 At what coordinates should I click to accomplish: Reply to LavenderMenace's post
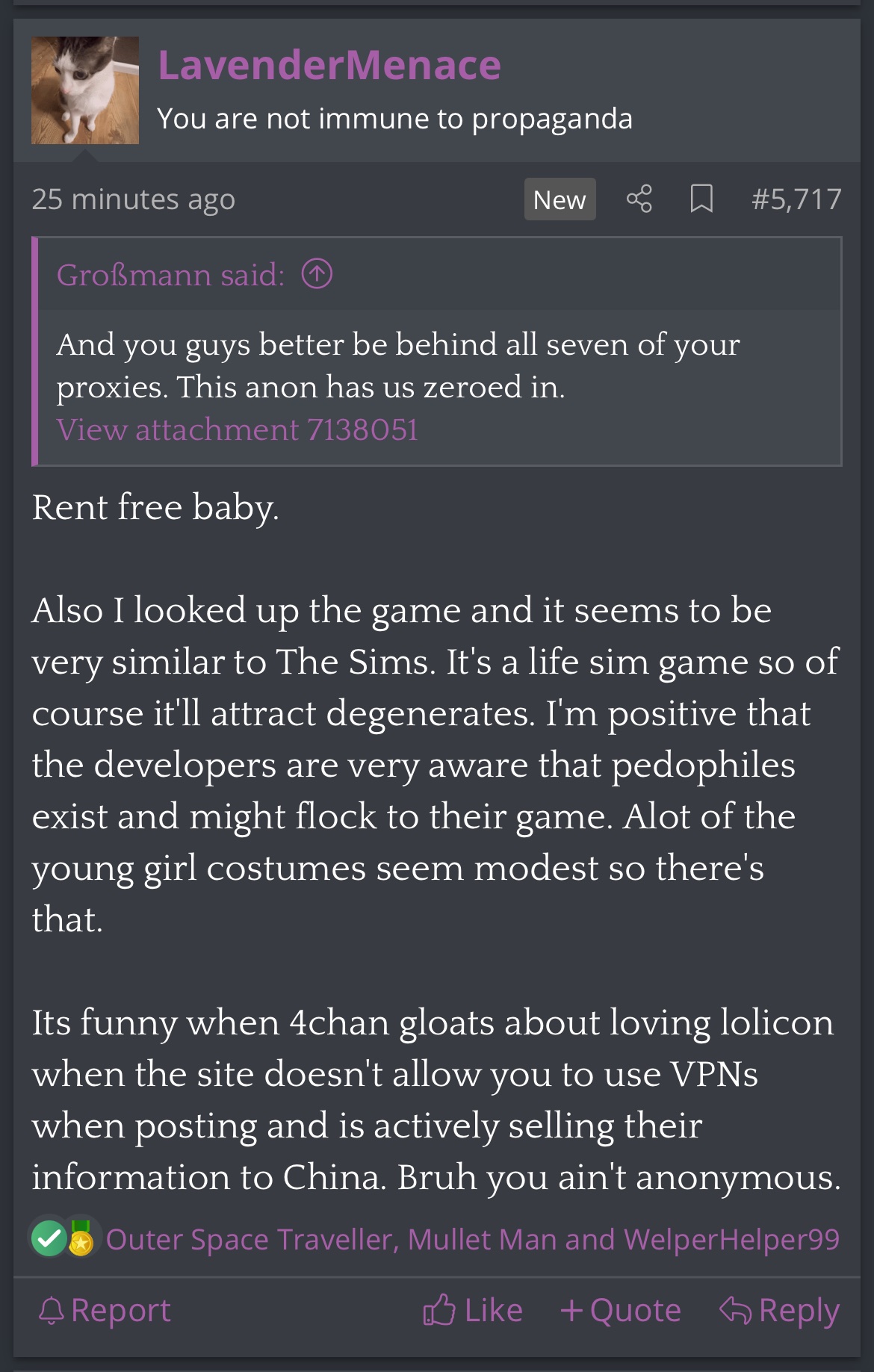pos(779,1310)
